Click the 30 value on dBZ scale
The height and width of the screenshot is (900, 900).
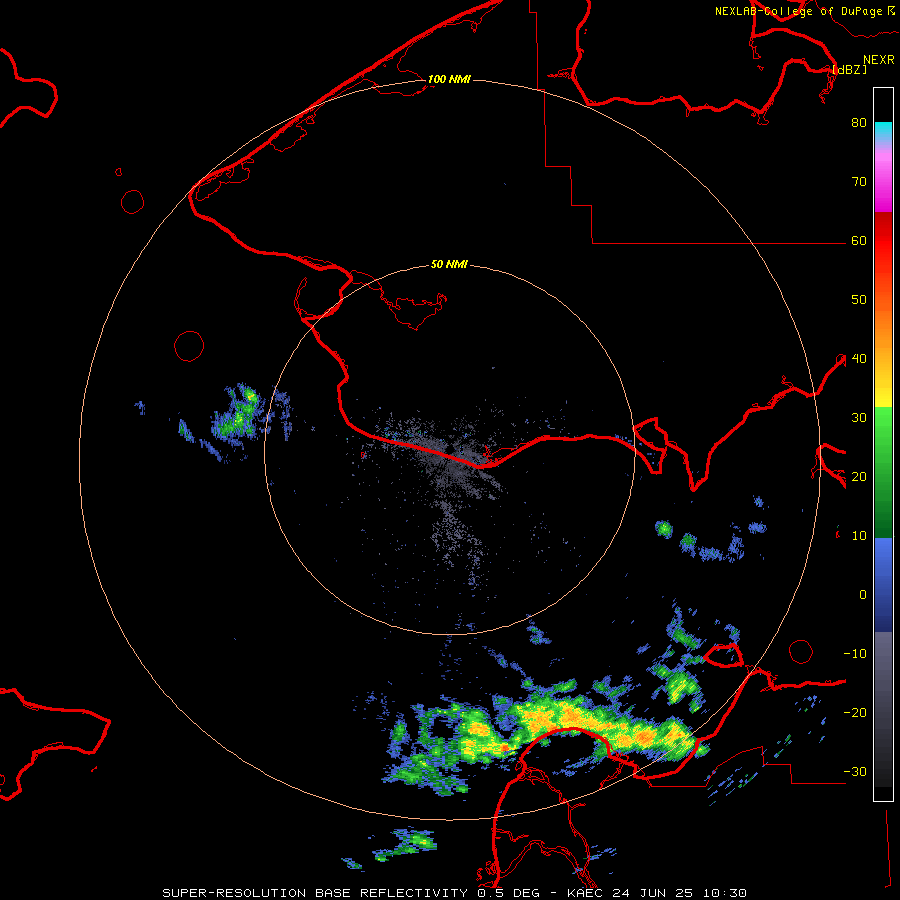[859, 418]
